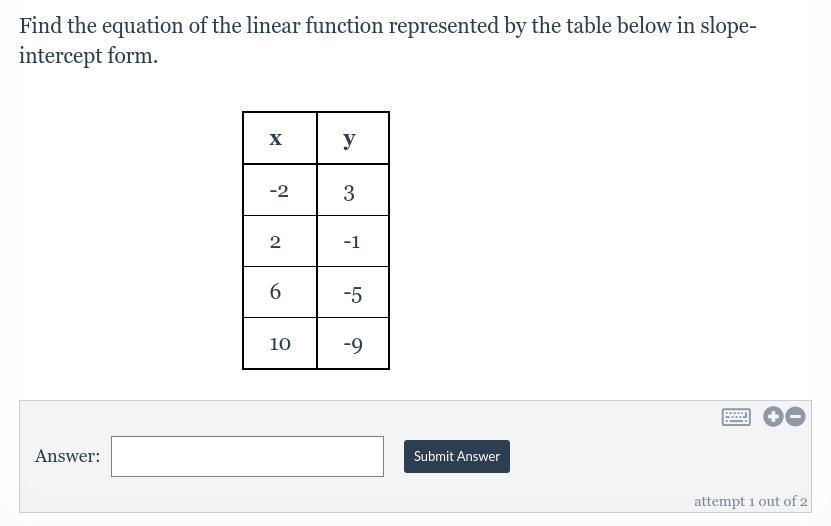831x526 pixels.
Task: Select the x cell containing positive 2
Action: tap(280, 241)
